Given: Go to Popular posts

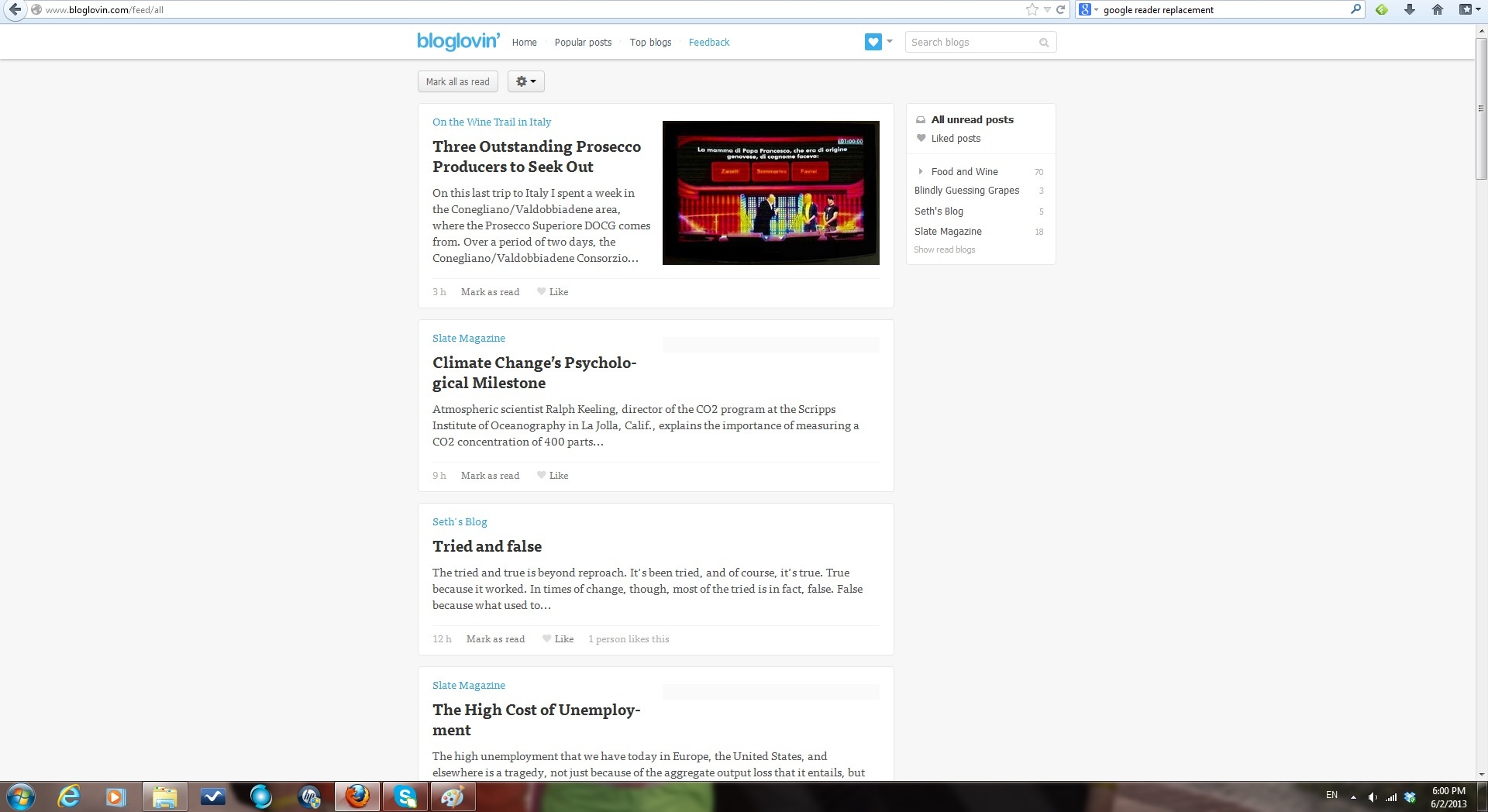Looking at the screenshot, I should [x=583, y=43].
